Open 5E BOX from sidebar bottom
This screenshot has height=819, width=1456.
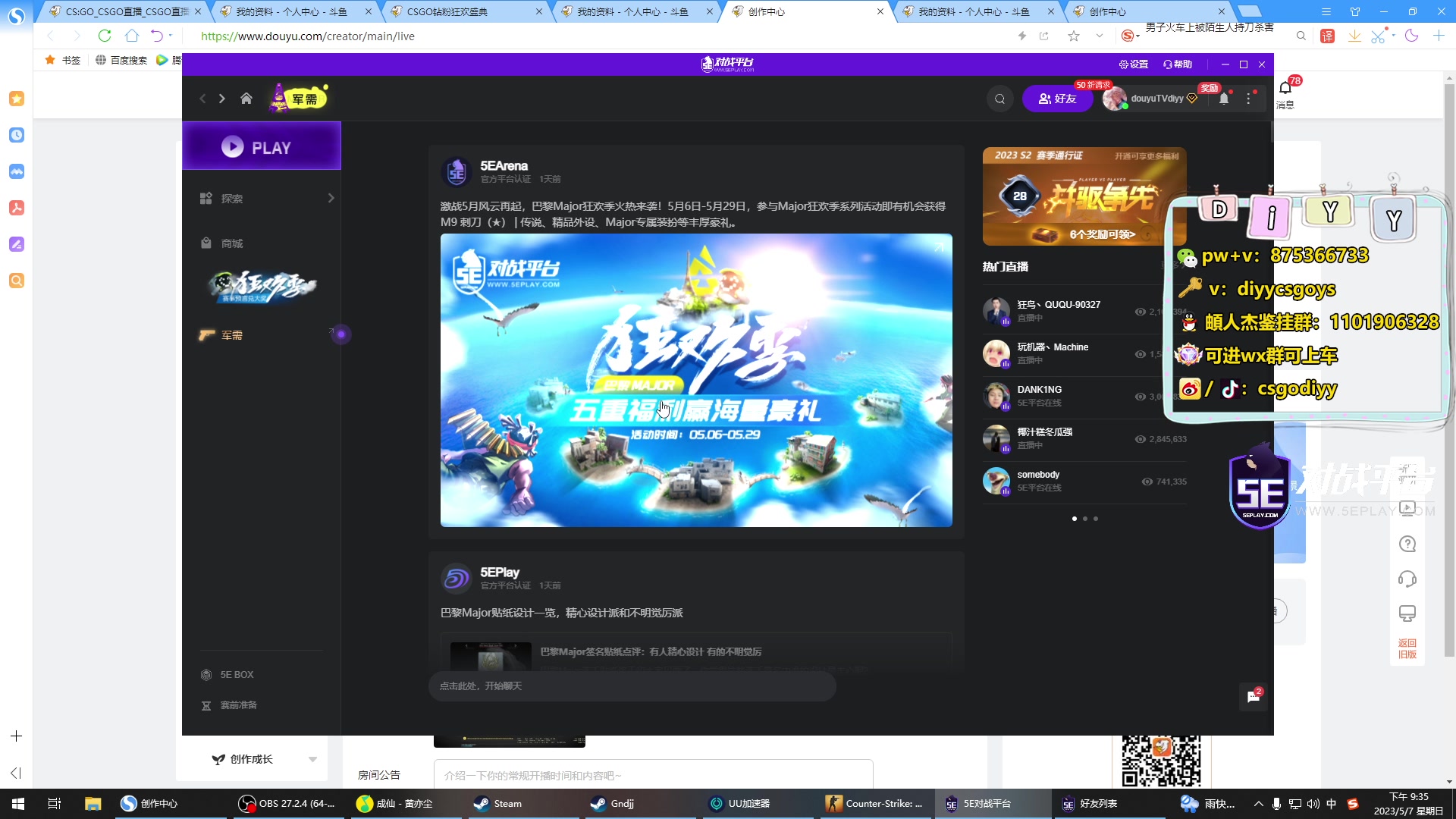click(x=227, y=675)
